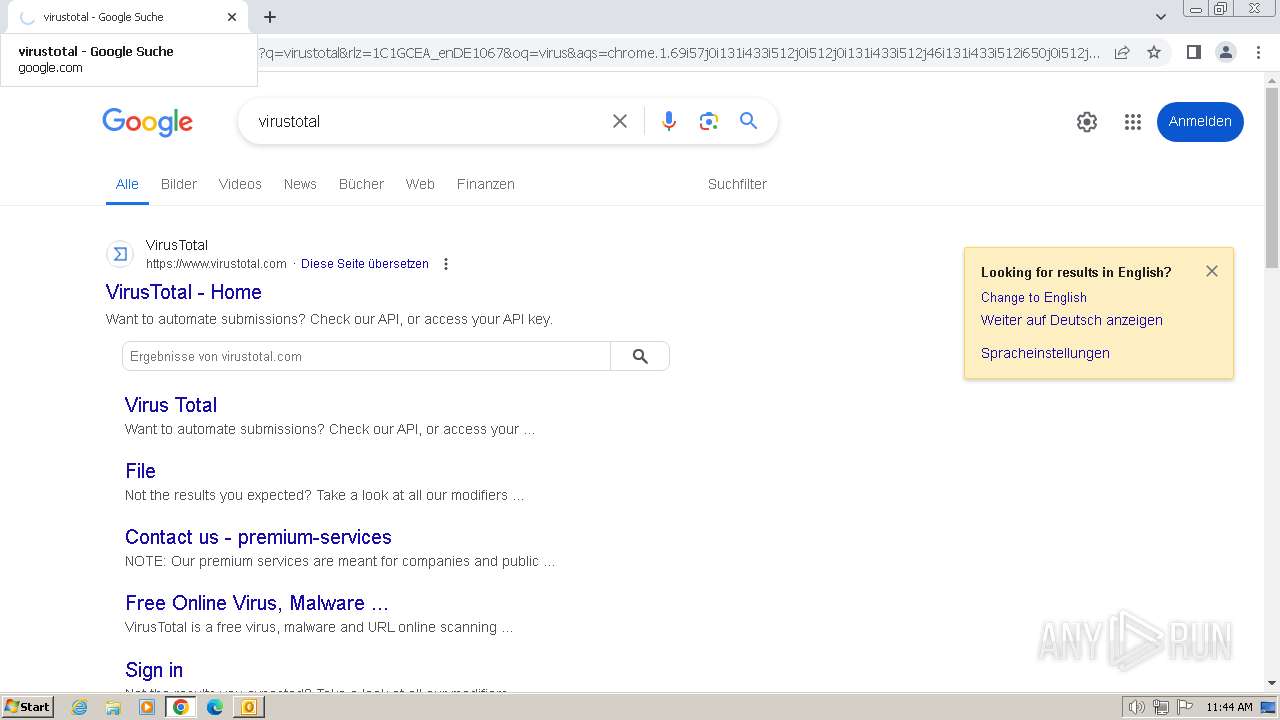This screenshot has width=1280, height=720.
Task: Click the show desktop monitor tray icon
Action: 1268,707
